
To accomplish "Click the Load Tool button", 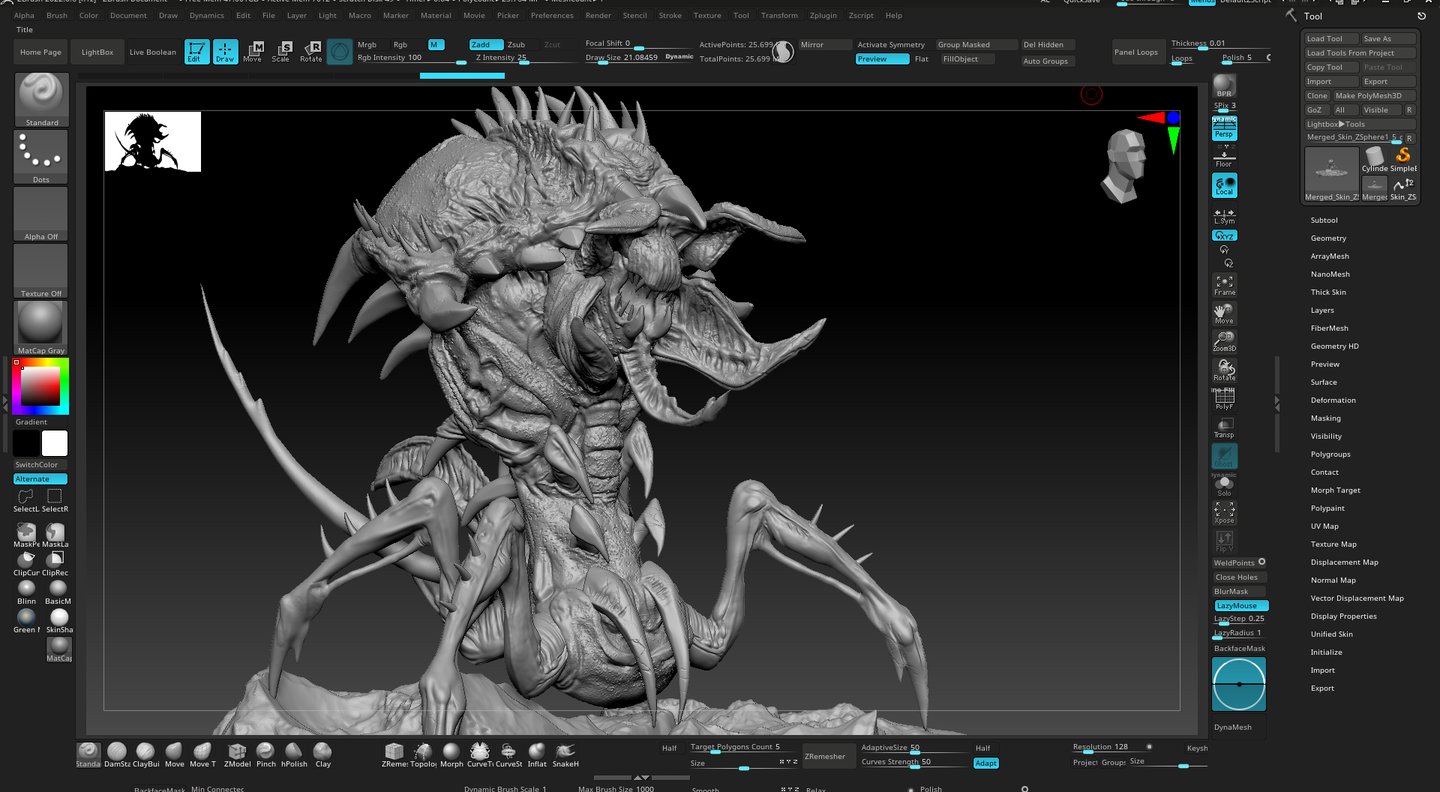I will click(x=1330, y=39).
